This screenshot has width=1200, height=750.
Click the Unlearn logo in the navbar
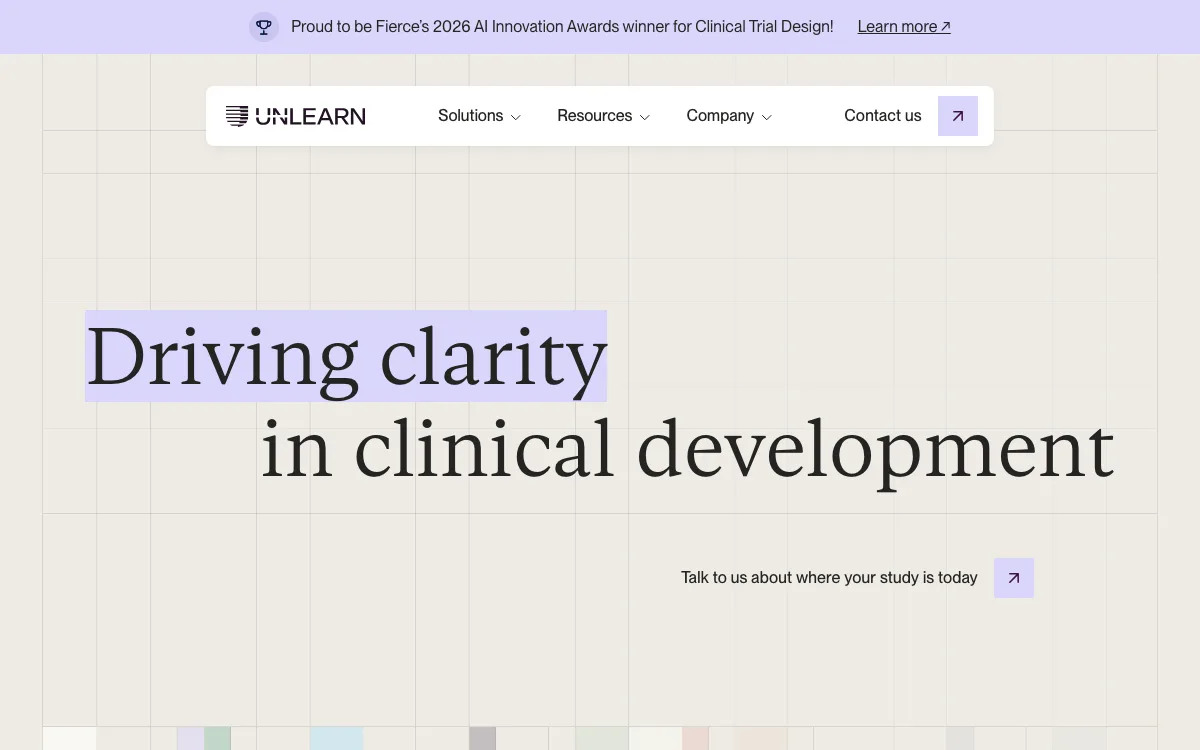coord(296,116)
